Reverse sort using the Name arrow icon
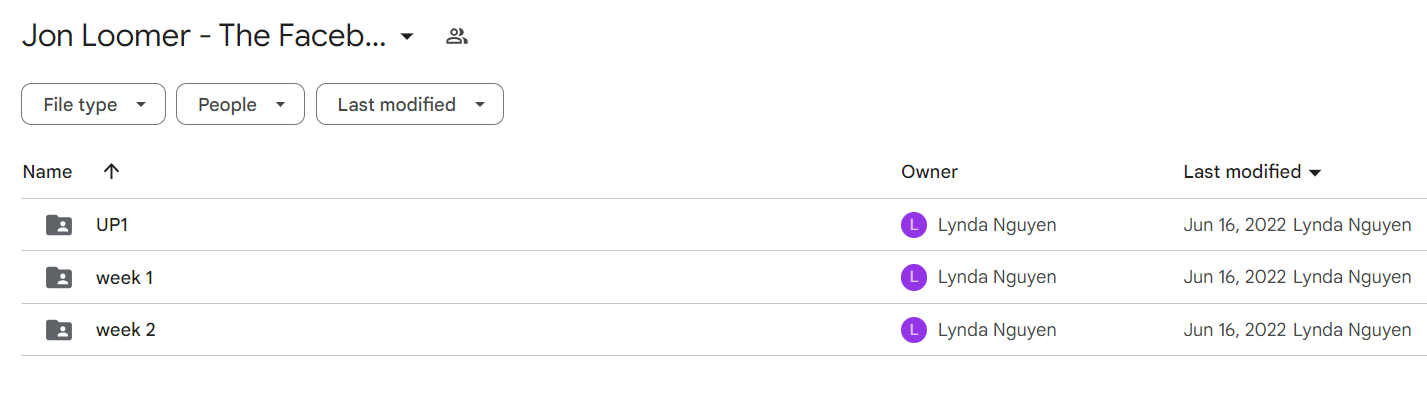The image size is (1427, 410). (111, 171)
